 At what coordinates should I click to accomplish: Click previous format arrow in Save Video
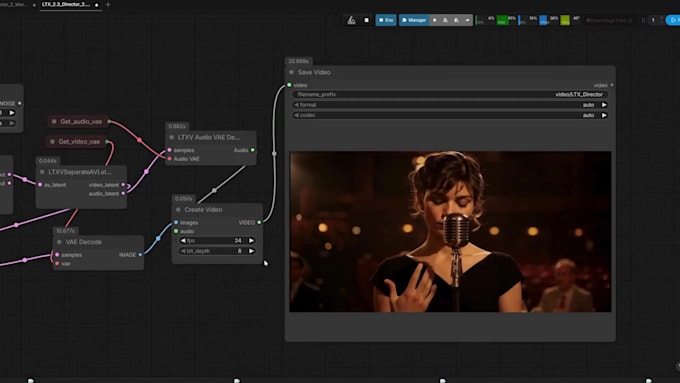pos(296,105)
